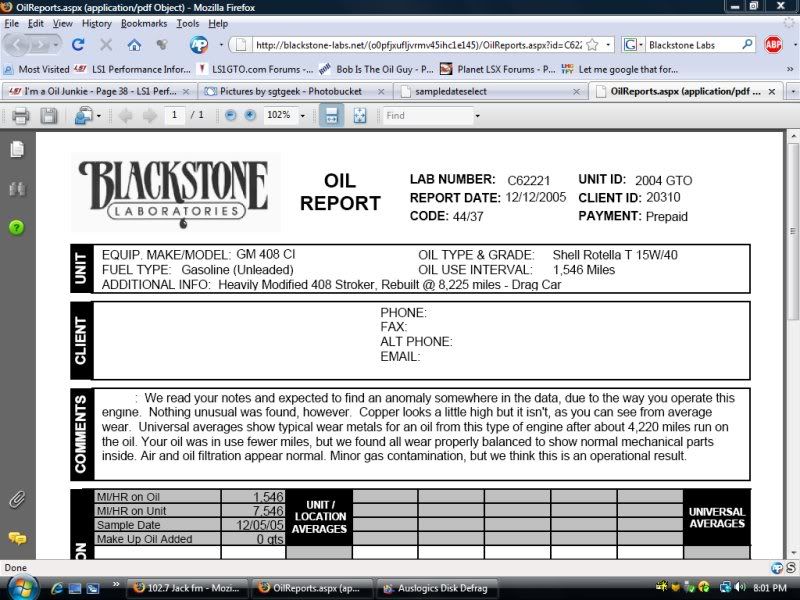Click the volume icon in system tray
Viewport: 800px width, 600px height.
(x=740, y=587)
